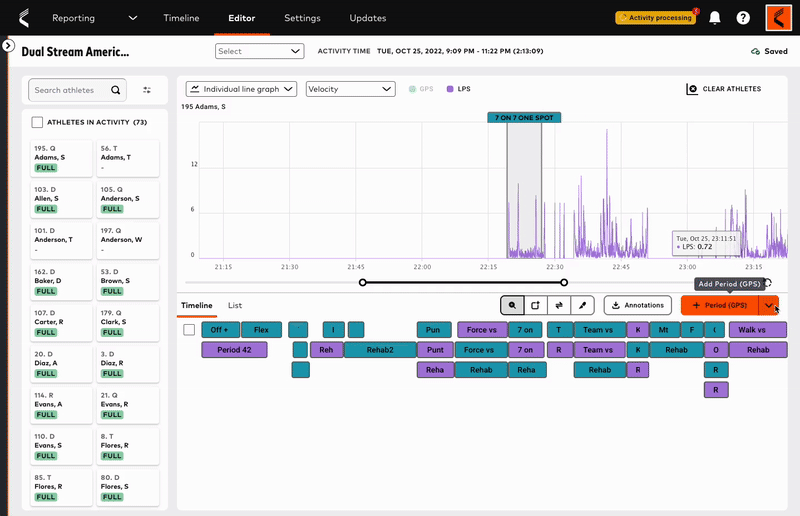This screenshot has height=516, width=800.
Task: Expand the collapsed sidebar arrow
Action: [8, 45]
